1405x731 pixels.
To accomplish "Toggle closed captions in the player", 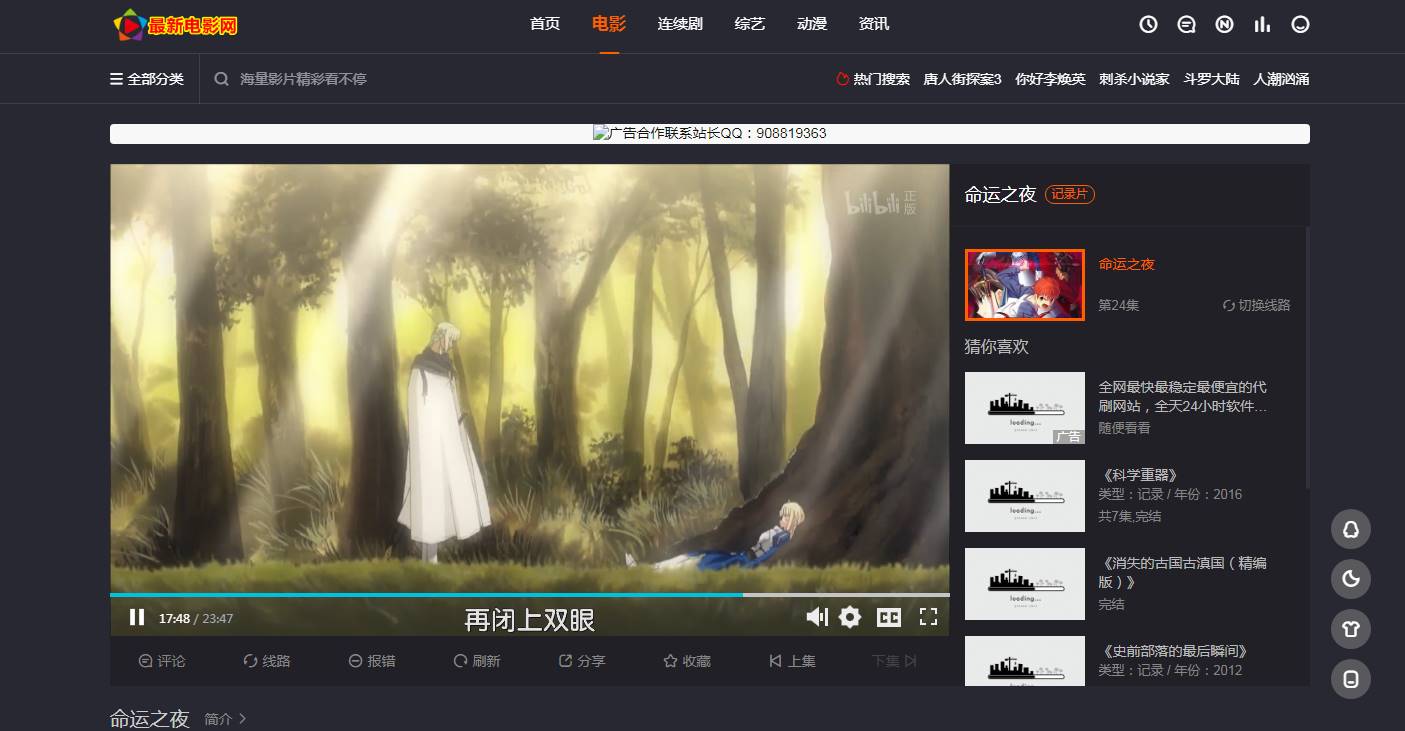I will coord(888,617).
